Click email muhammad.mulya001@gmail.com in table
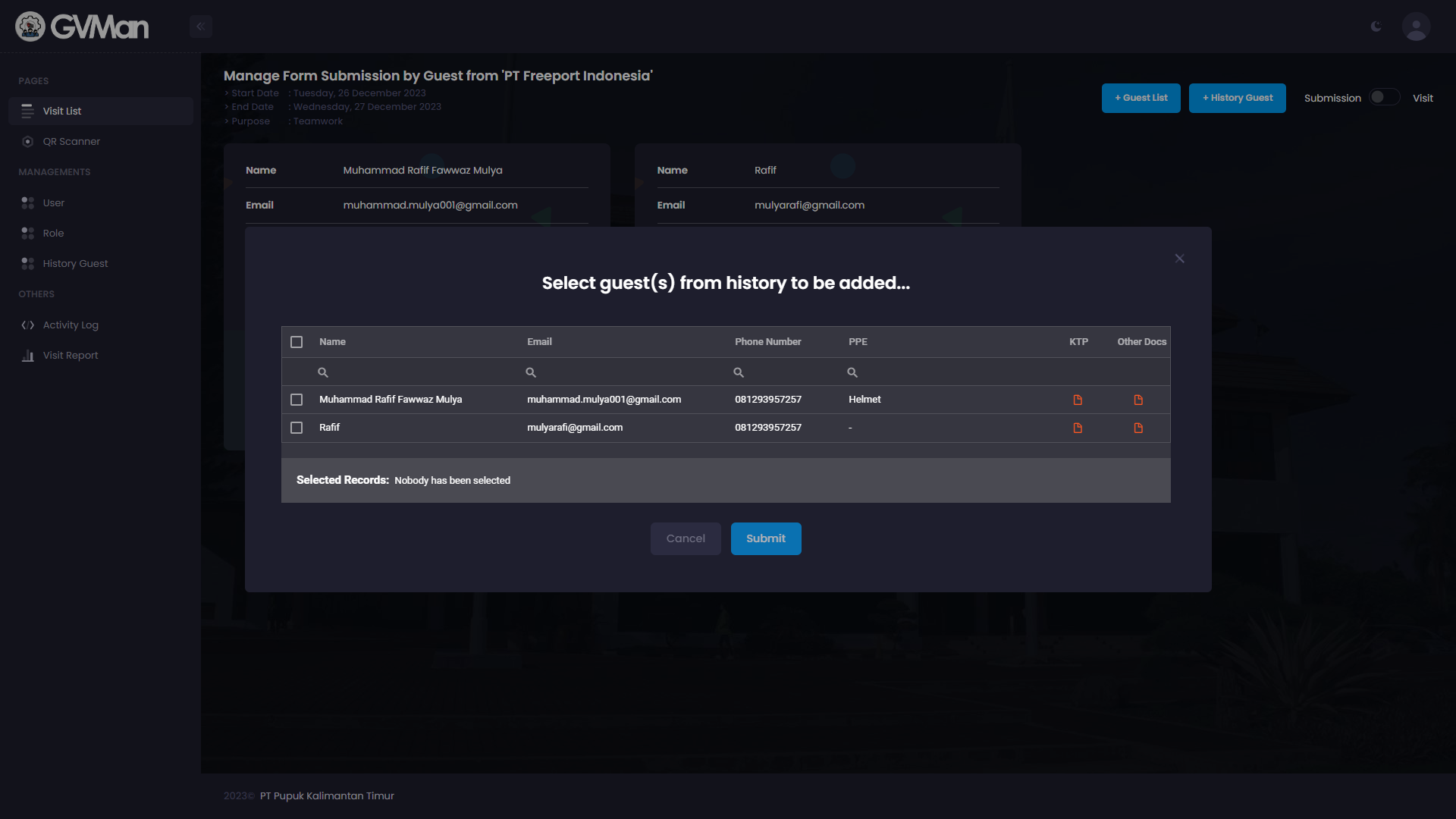 [604, 400]
